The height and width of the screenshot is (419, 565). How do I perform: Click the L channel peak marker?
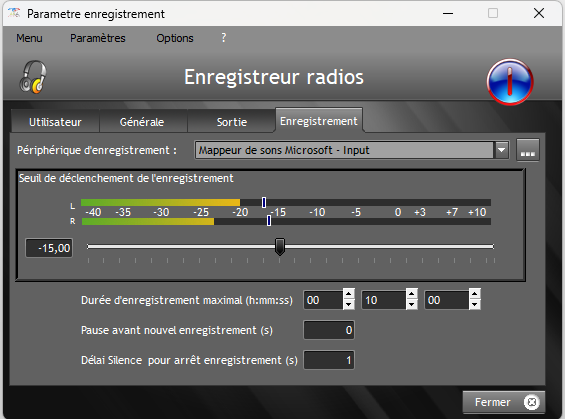coord(264,202)
